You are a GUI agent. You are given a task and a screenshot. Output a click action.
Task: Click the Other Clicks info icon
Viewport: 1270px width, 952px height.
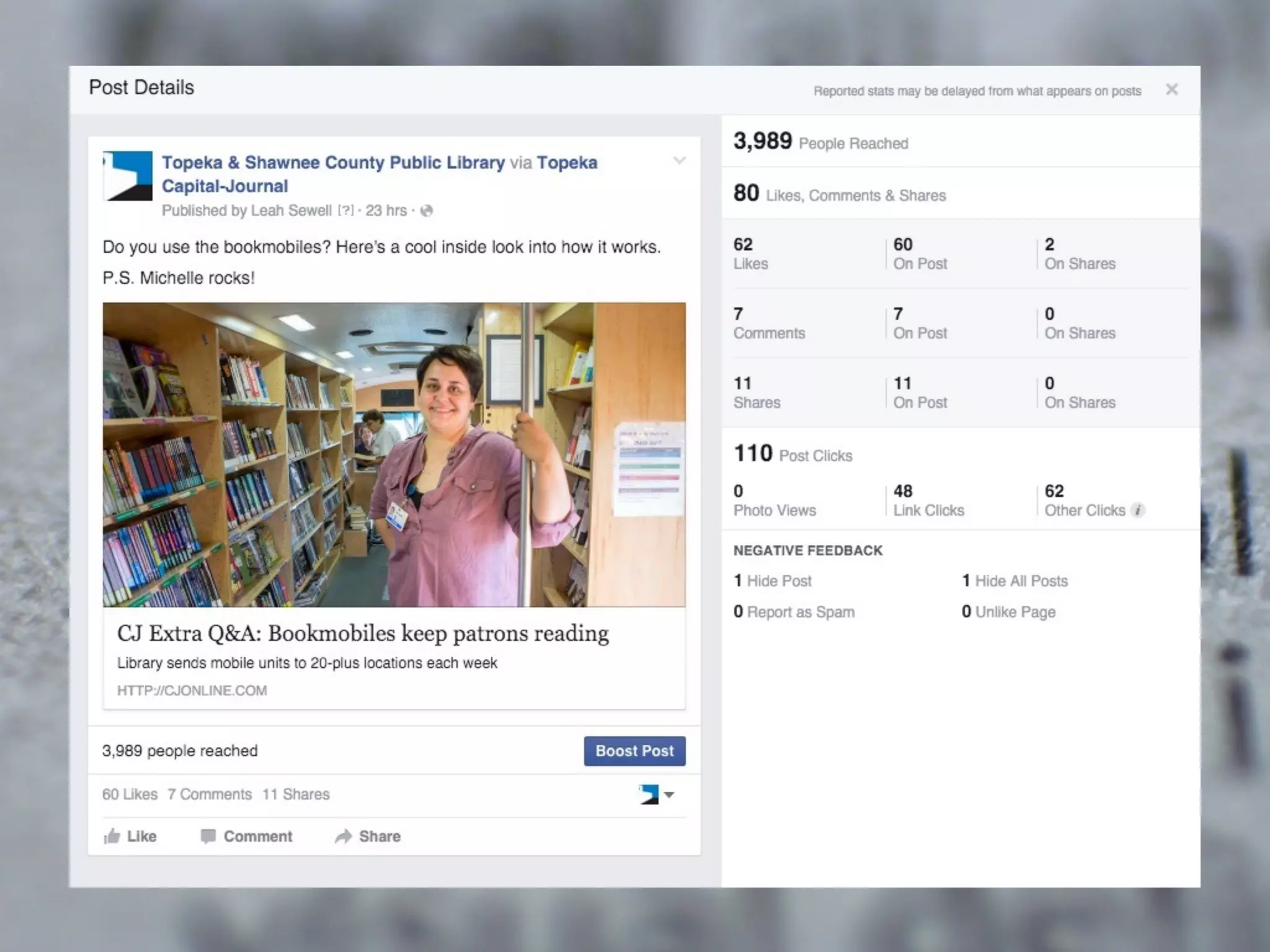tap(1137, 510)
